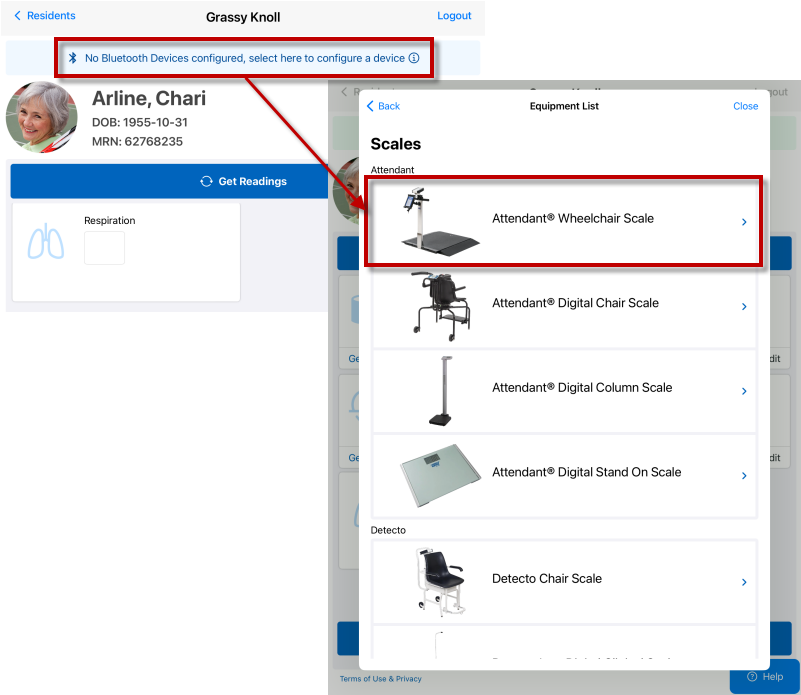Go back to Residents list

pos(45,16)
